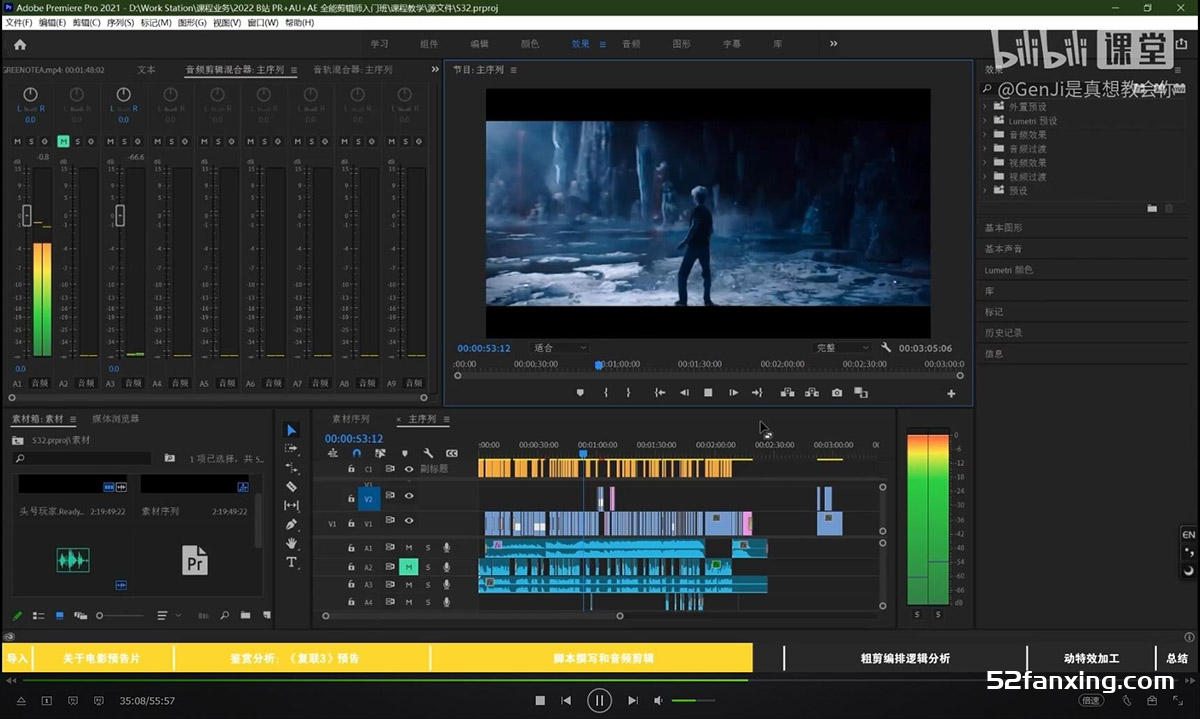
Task: Enable voice-over record on track A4
Action: [x=447, y=602]
